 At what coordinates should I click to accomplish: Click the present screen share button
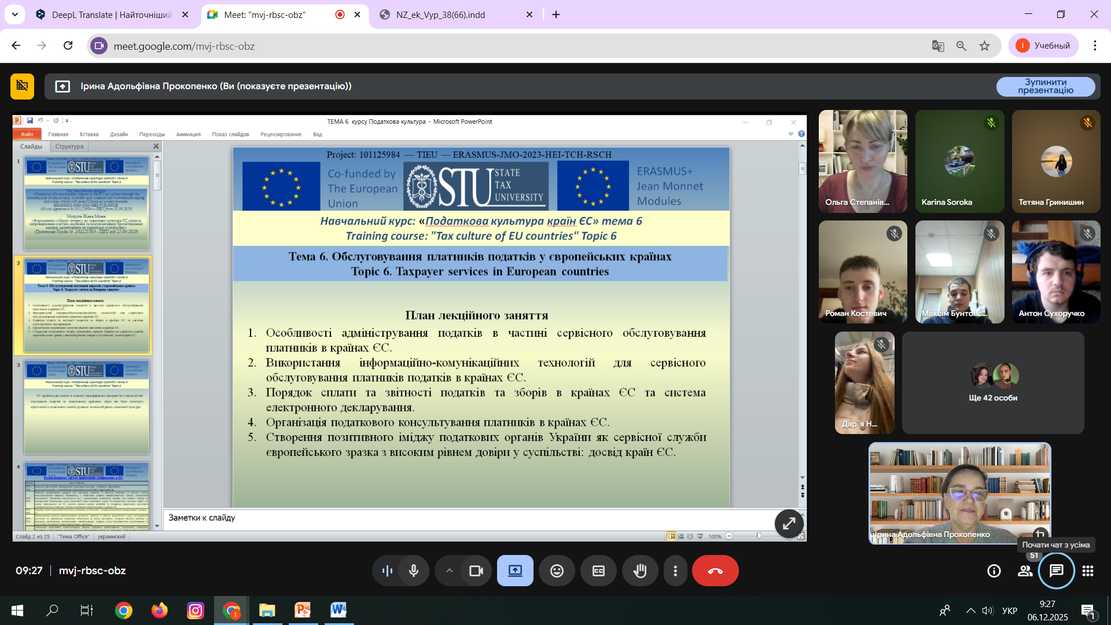pos(515,571)
